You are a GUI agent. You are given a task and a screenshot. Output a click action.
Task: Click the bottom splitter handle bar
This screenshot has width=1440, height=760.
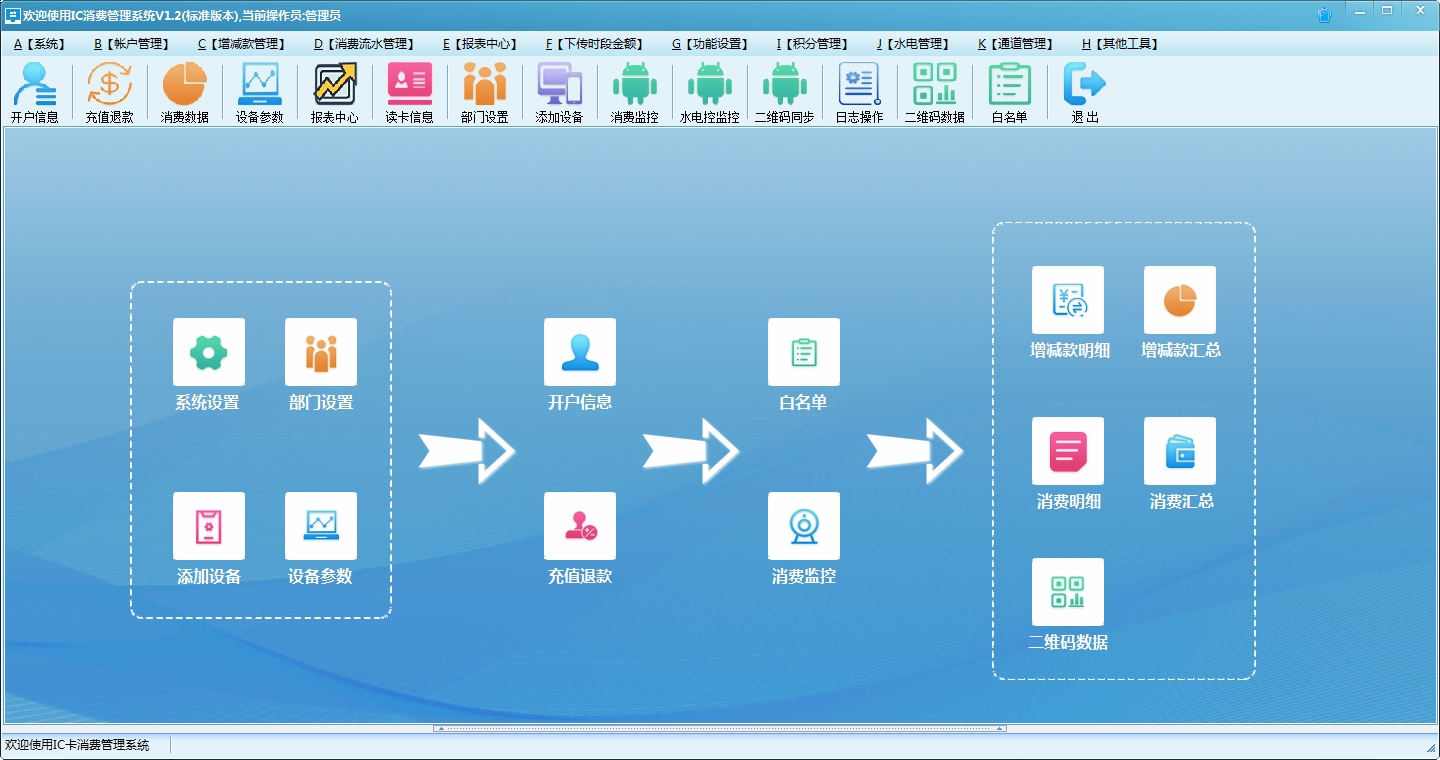click(720, 728)
